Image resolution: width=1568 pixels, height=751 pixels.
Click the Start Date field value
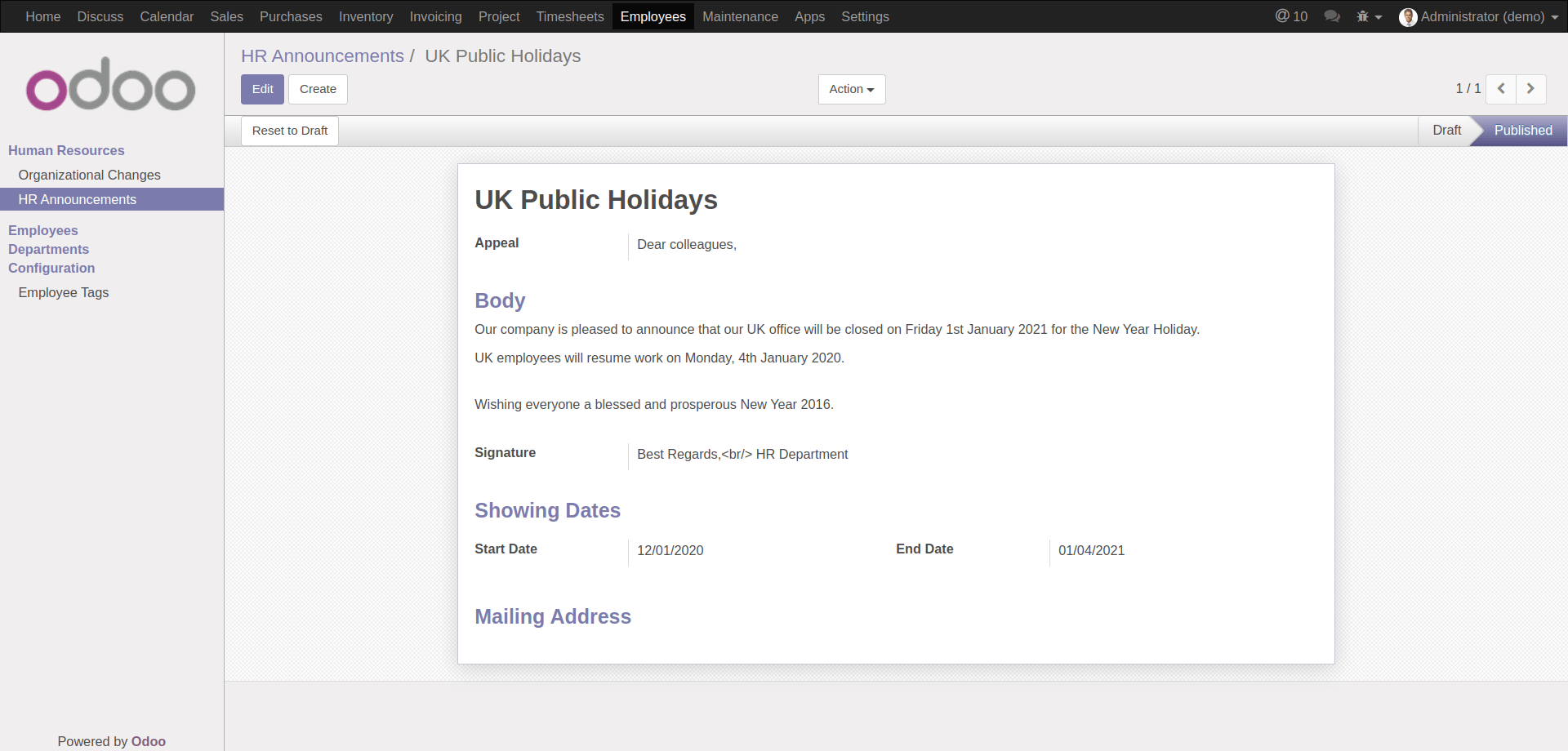click(670, 550)
